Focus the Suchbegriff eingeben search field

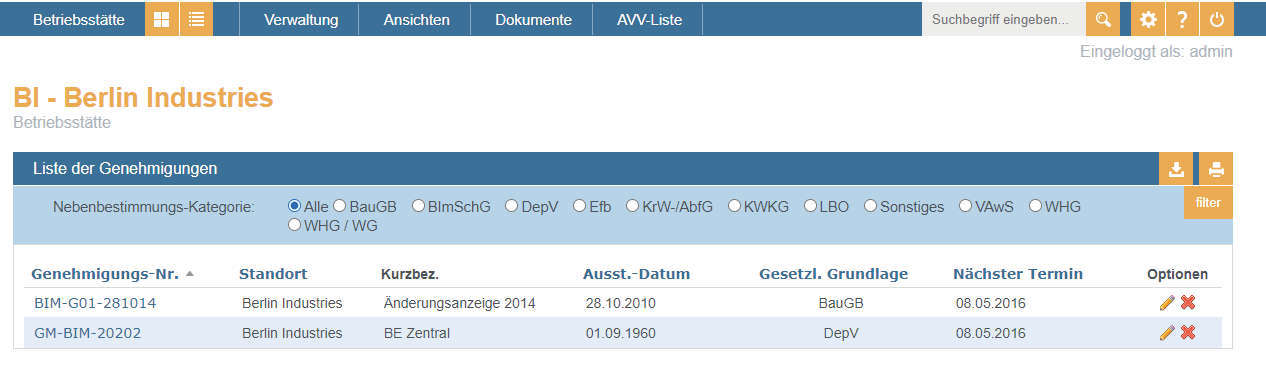click(x=1004, y=19)
